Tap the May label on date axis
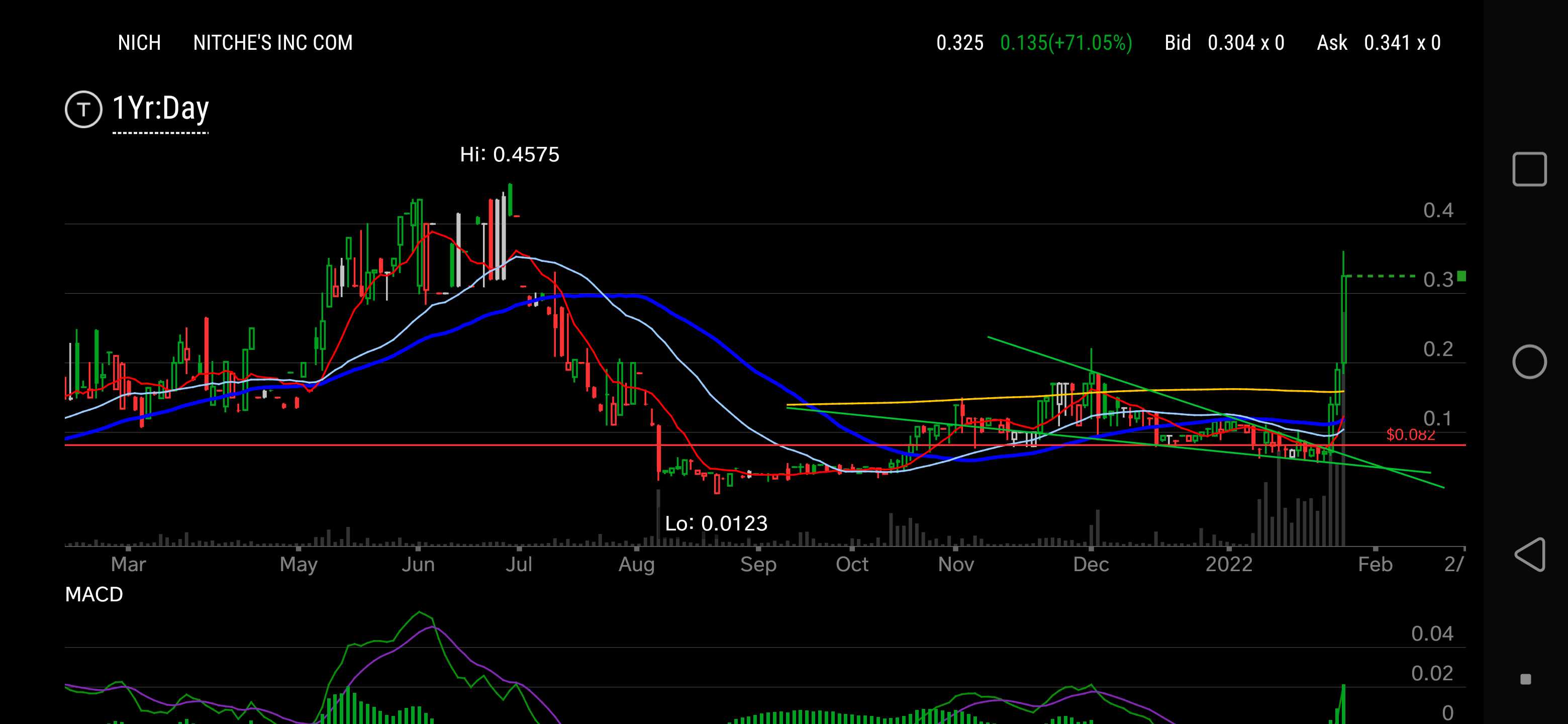The height and width of the screenshot is (724, 1568). tap(298, 565)
